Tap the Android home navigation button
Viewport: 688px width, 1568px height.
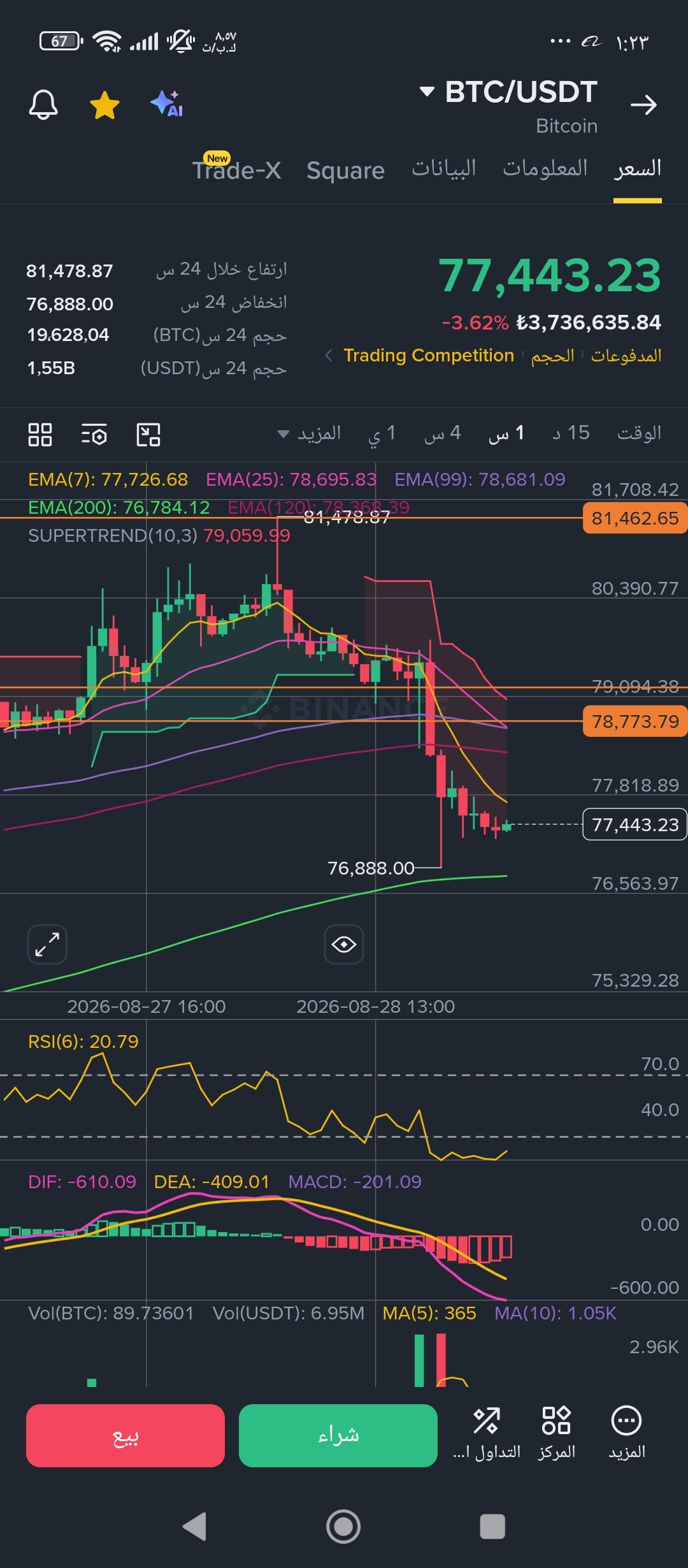343,1527
